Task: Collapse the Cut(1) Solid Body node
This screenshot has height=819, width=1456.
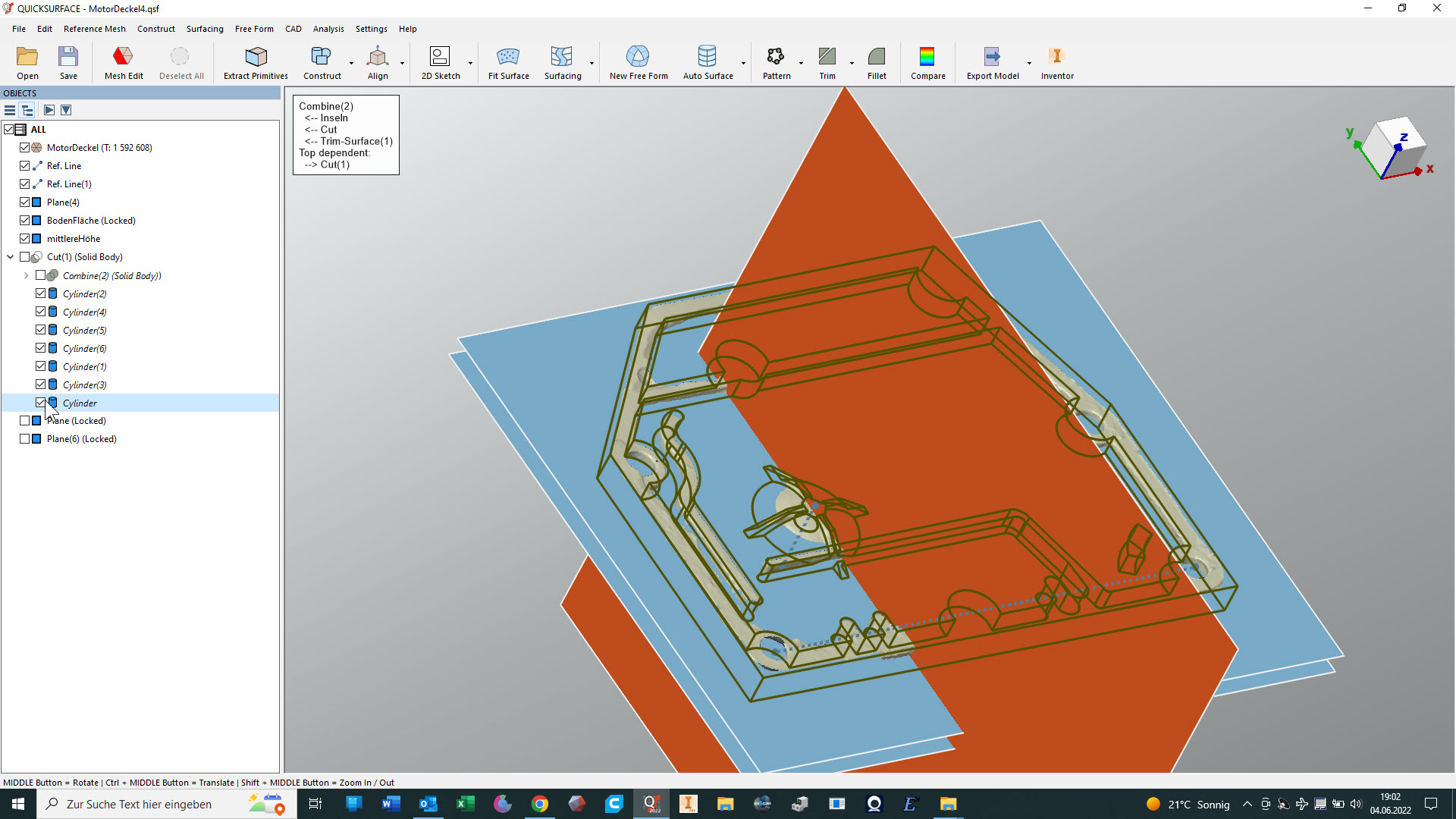Action: 11,257
